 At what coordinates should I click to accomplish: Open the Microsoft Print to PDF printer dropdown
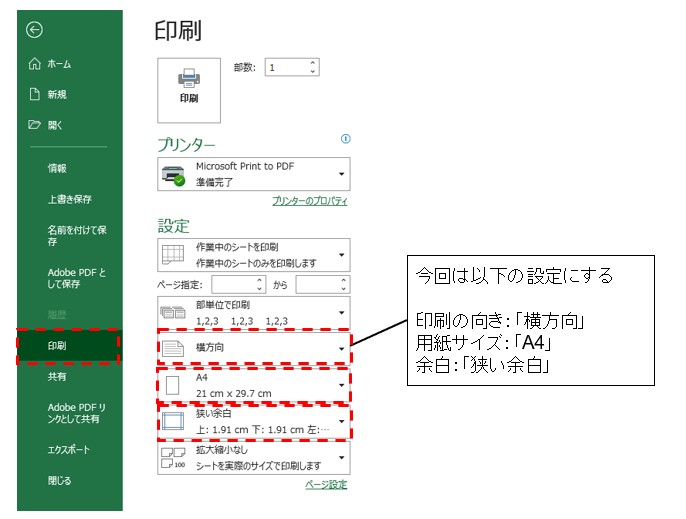254,175
